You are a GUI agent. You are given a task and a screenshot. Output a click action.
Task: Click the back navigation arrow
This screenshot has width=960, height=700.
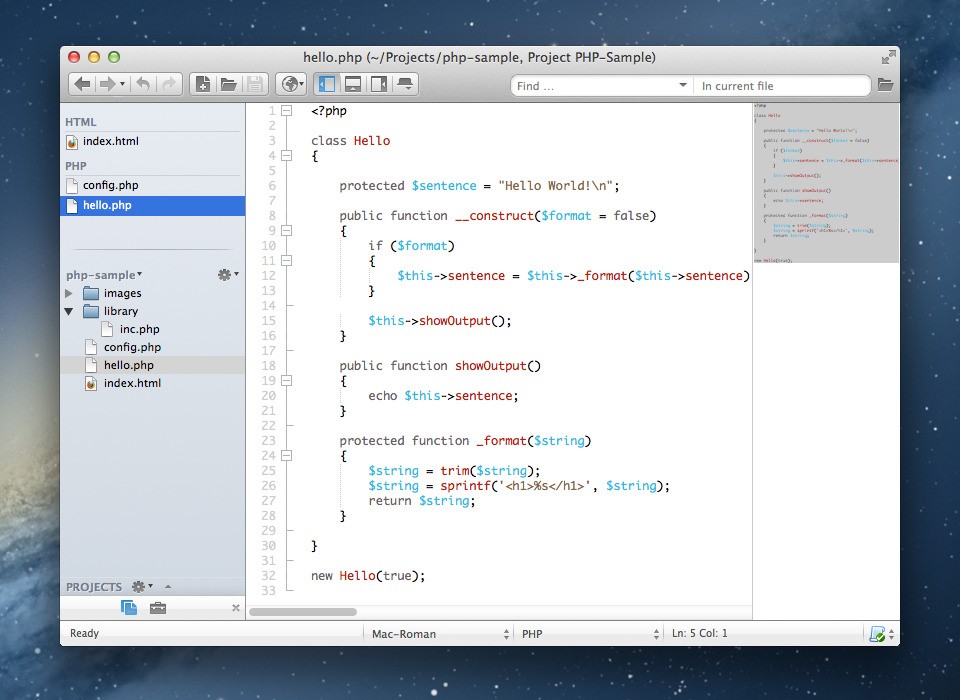82,85
